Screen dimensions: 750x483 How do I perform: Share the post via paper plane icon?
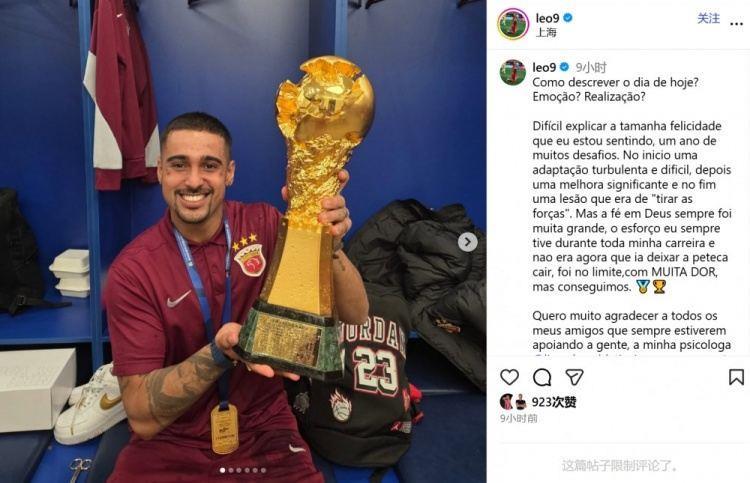(574, 377)
